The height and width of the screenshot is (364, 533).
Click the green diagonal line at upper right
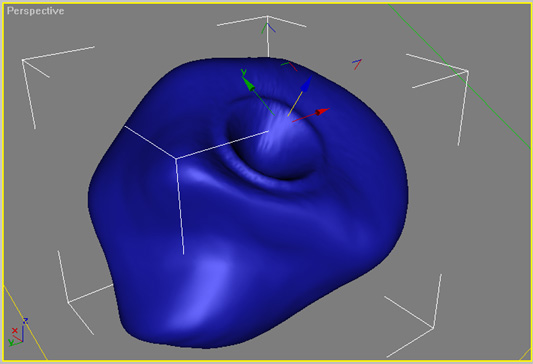[459, 75]
